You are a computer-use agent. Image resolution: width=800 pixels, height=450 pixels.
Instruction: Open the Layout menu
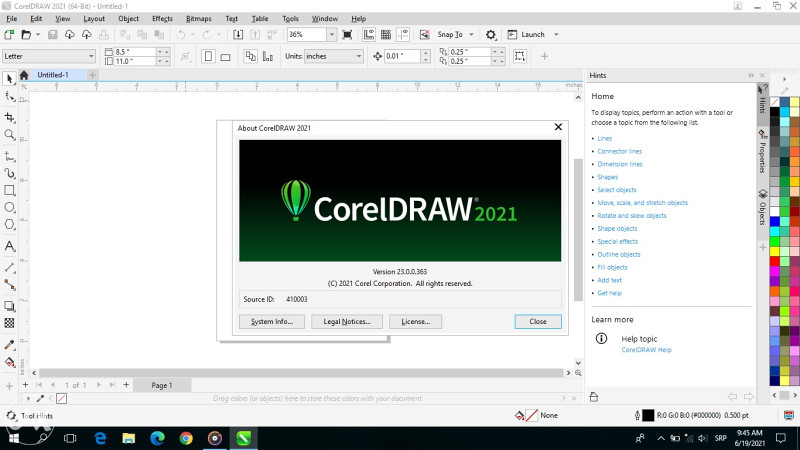point(94,18)
